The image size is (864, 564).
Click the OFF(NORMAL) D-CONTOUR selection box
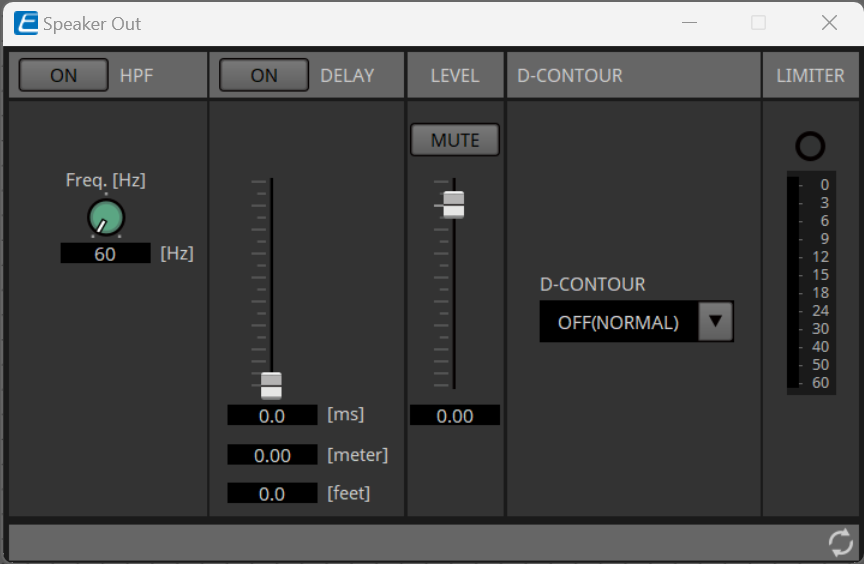636,322
